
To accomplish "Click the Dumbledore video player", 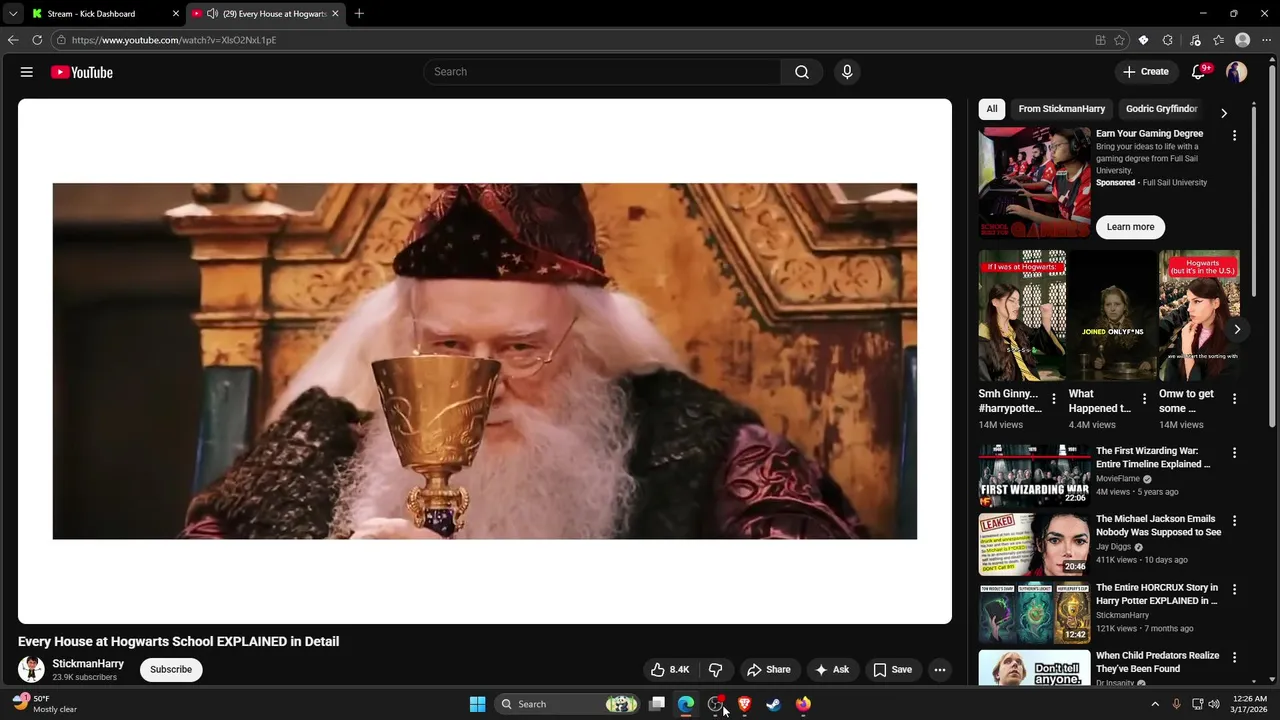I will tap(485, 361).
